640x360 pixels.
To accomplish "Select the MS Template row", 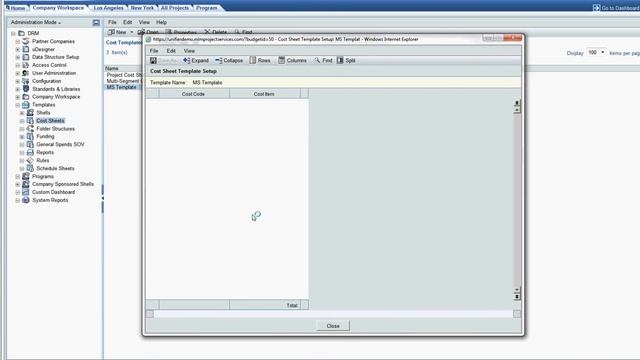I will (122, 87).
